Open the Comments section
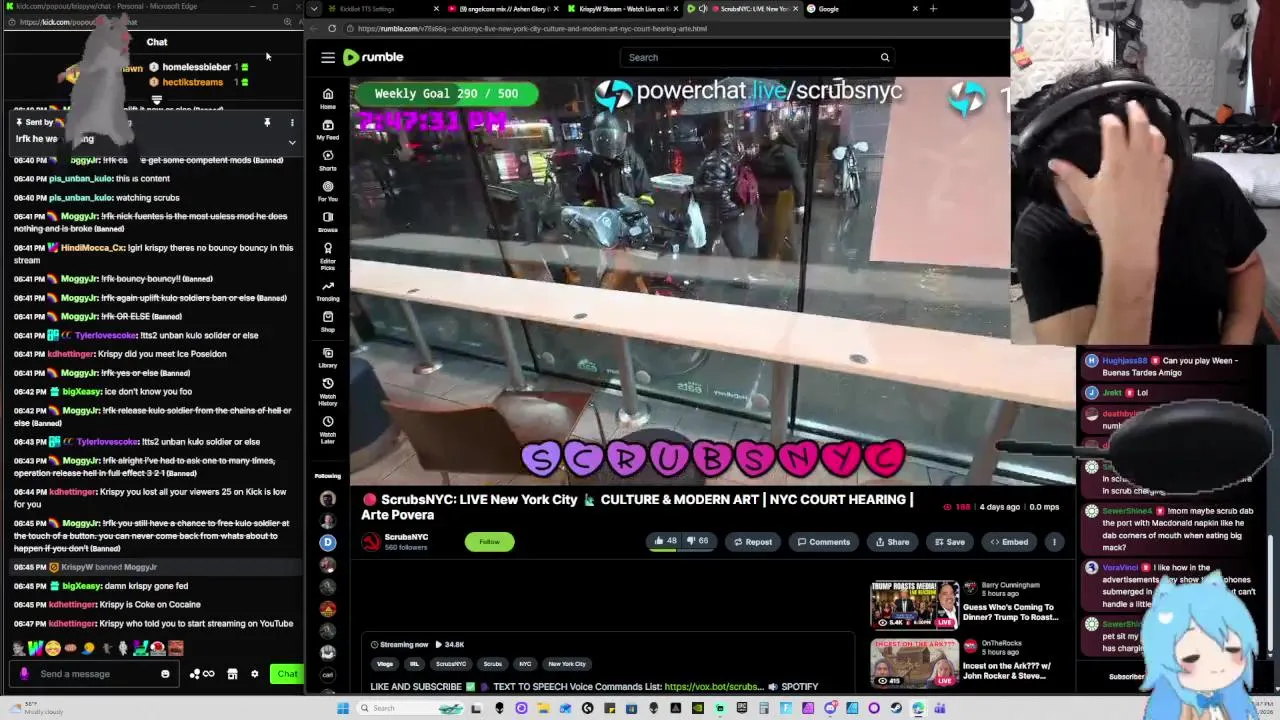1280x720 pixels. (823, 542)
